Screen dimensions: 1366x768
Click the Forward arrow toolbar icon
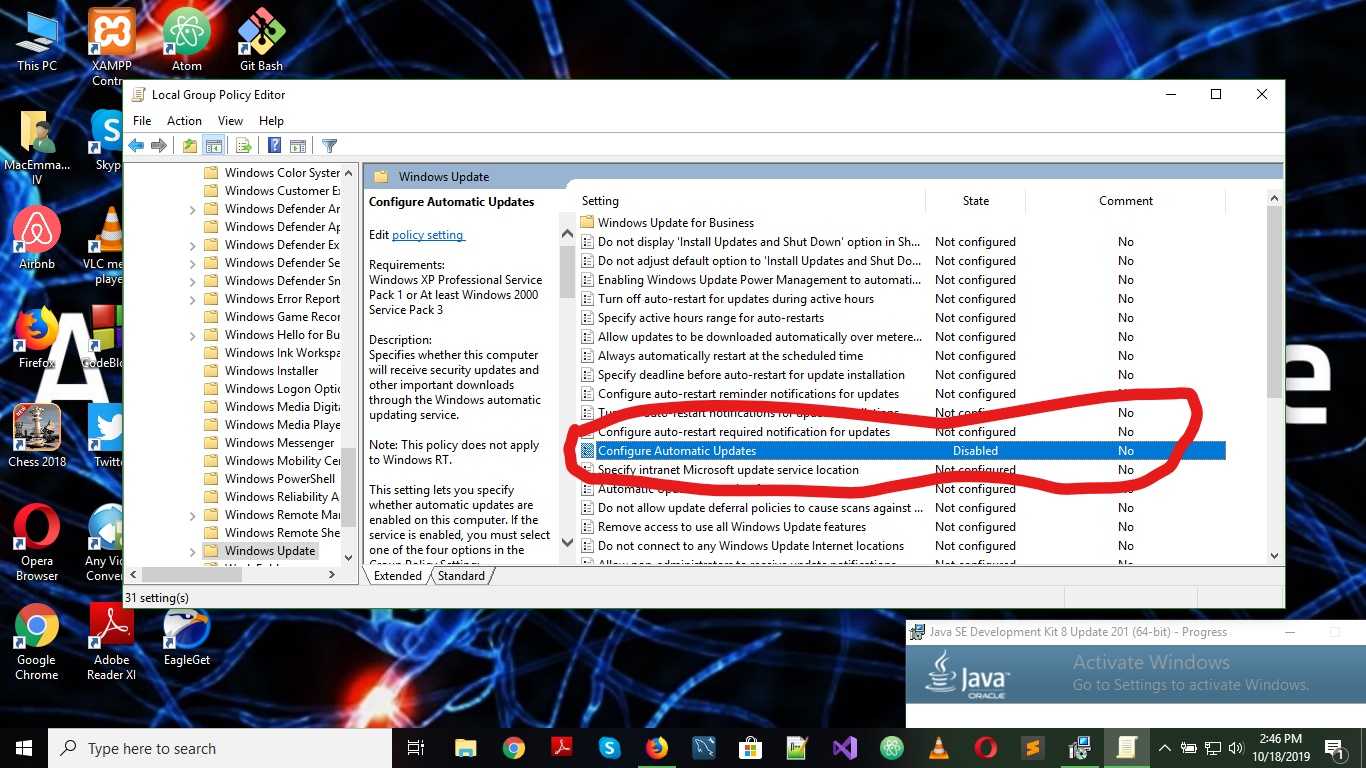pyautogui.click(x=159, y=146)
